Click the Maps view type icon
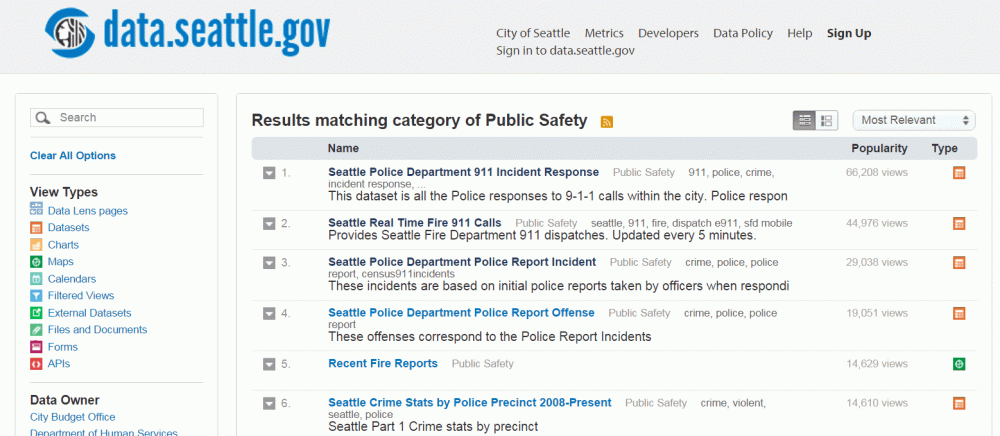This screenshot has width=1000, height=436. [x=37, y=261]
